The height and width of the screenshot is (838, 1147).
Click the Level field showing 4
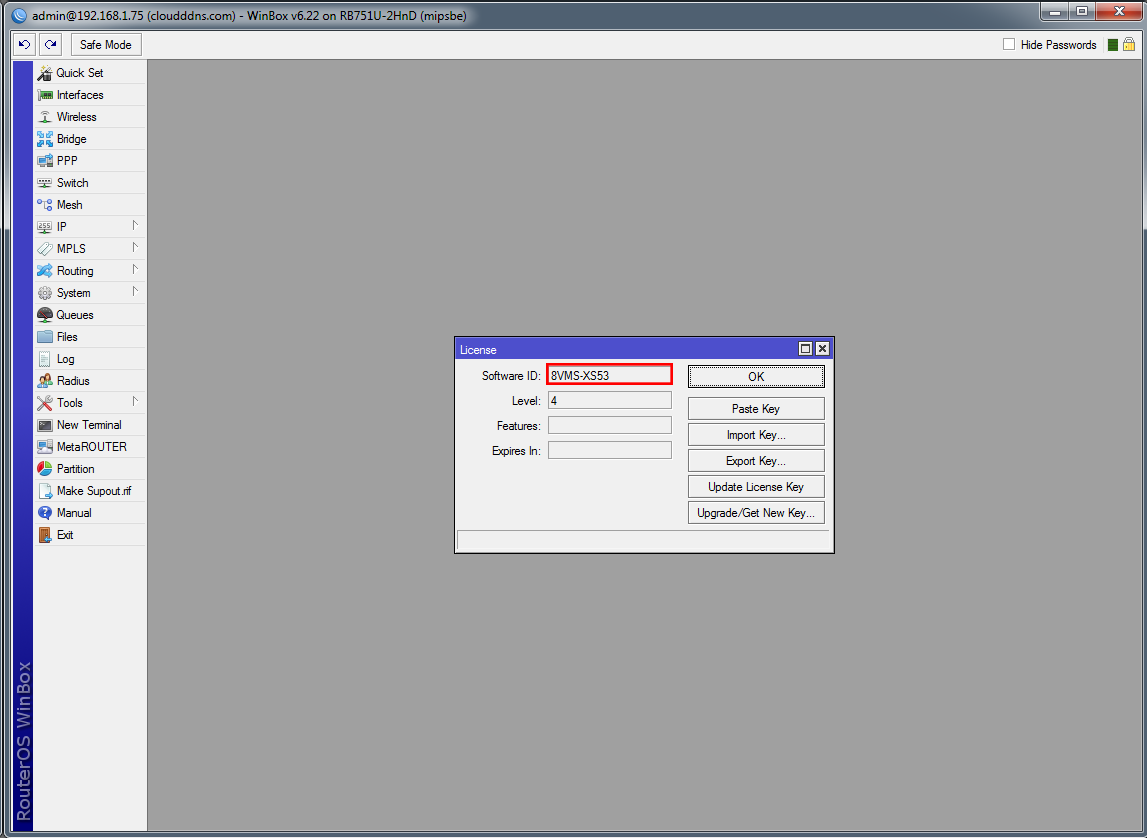point(609,401)
